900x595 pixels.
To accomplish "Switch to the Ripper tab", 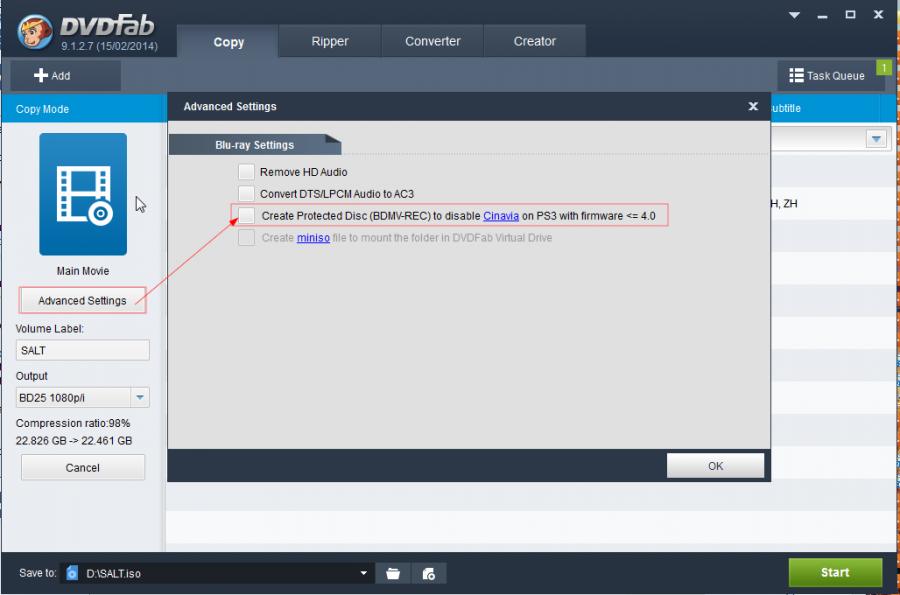I will click(329, 41).
